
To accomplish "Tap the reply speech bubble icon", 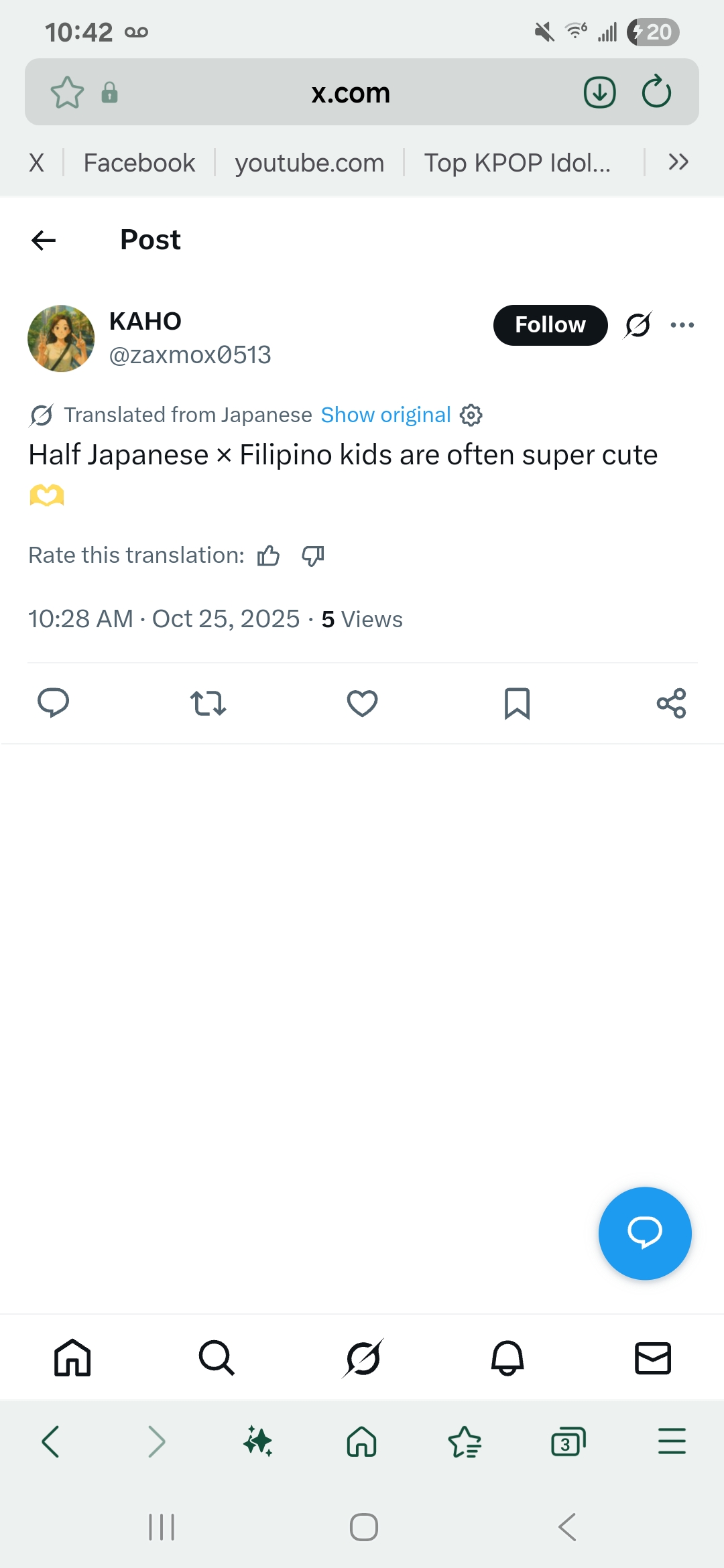I will coord(53,703).
